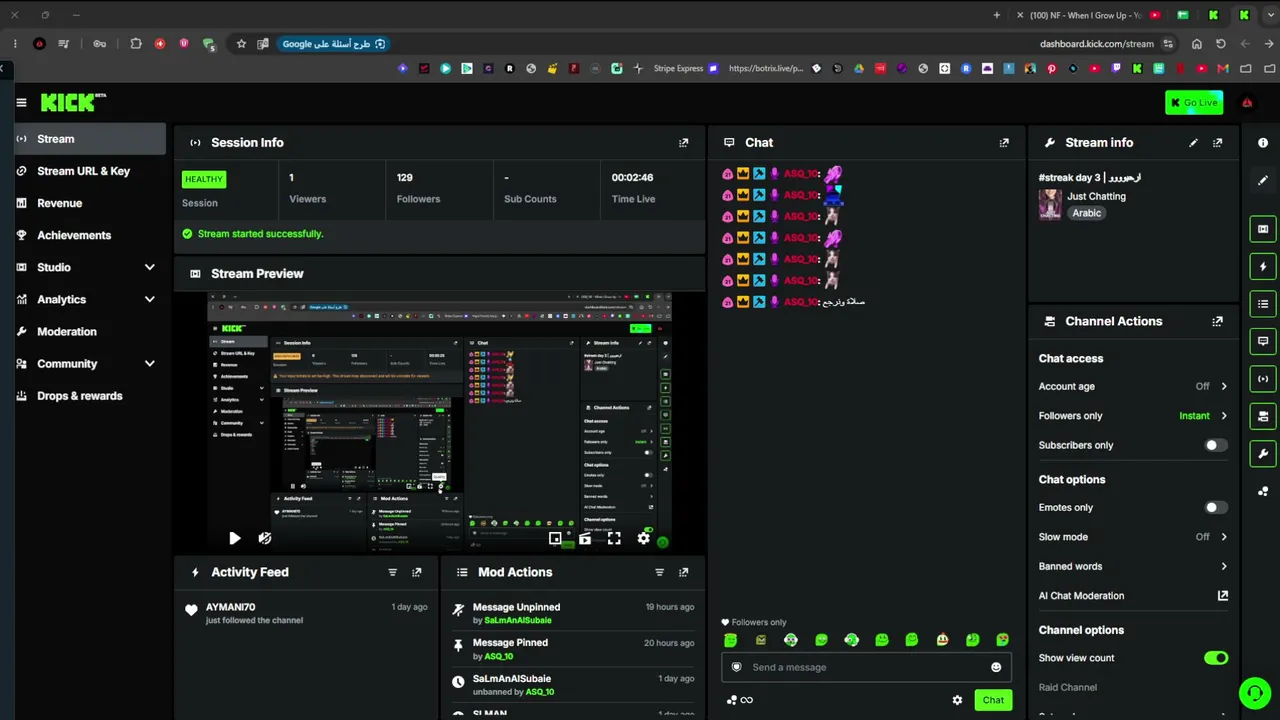Viewport: 1280px width, 720px height.
Task: Open chat settings gear
Action: click(x=957, y=700)
